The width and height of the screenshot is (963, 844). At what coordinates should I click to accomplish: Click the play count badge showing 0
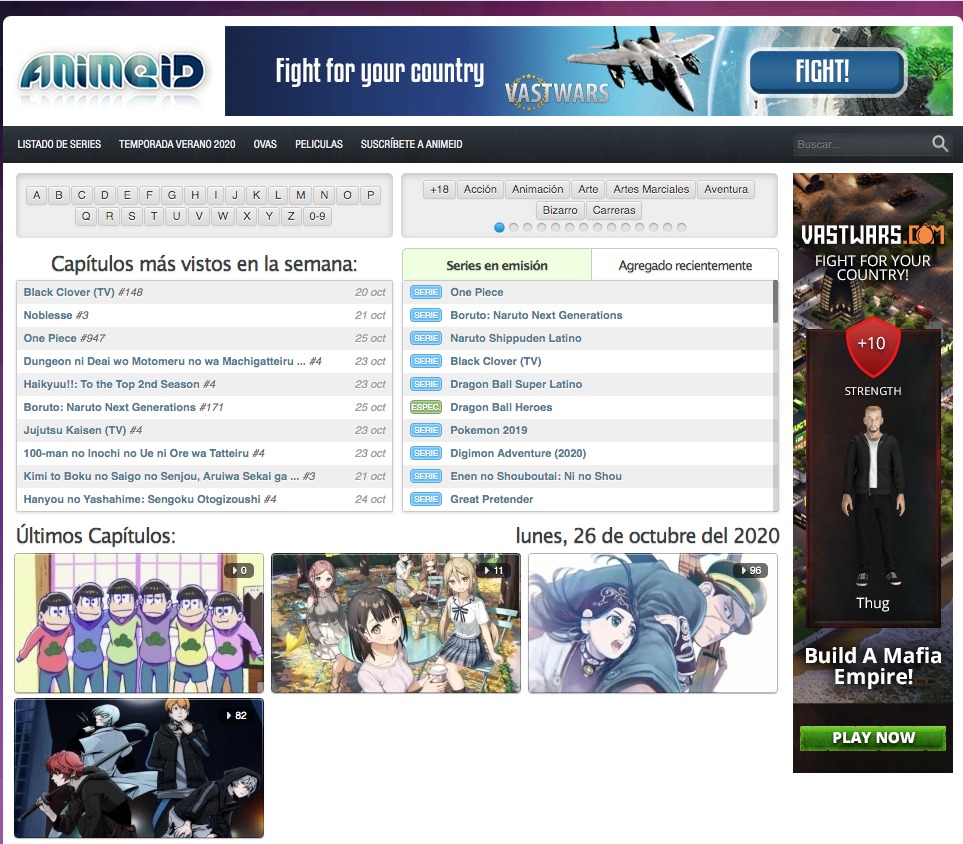coord(239,571)
